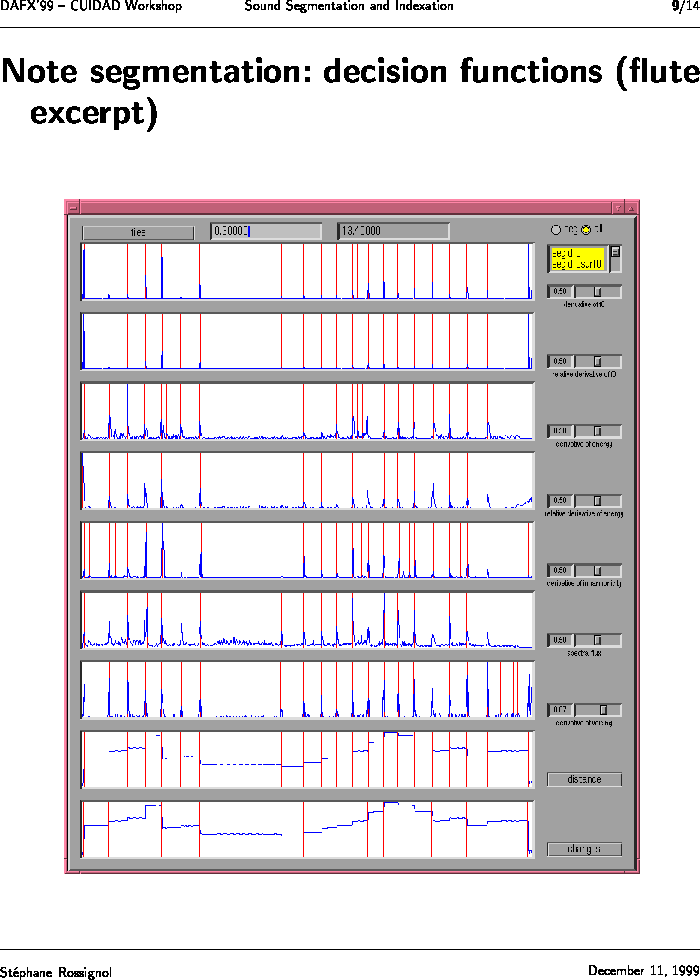This screenshot has height=980, width=700.
Task: Select the first entry in the yellow list box
Action: point(577,254)
